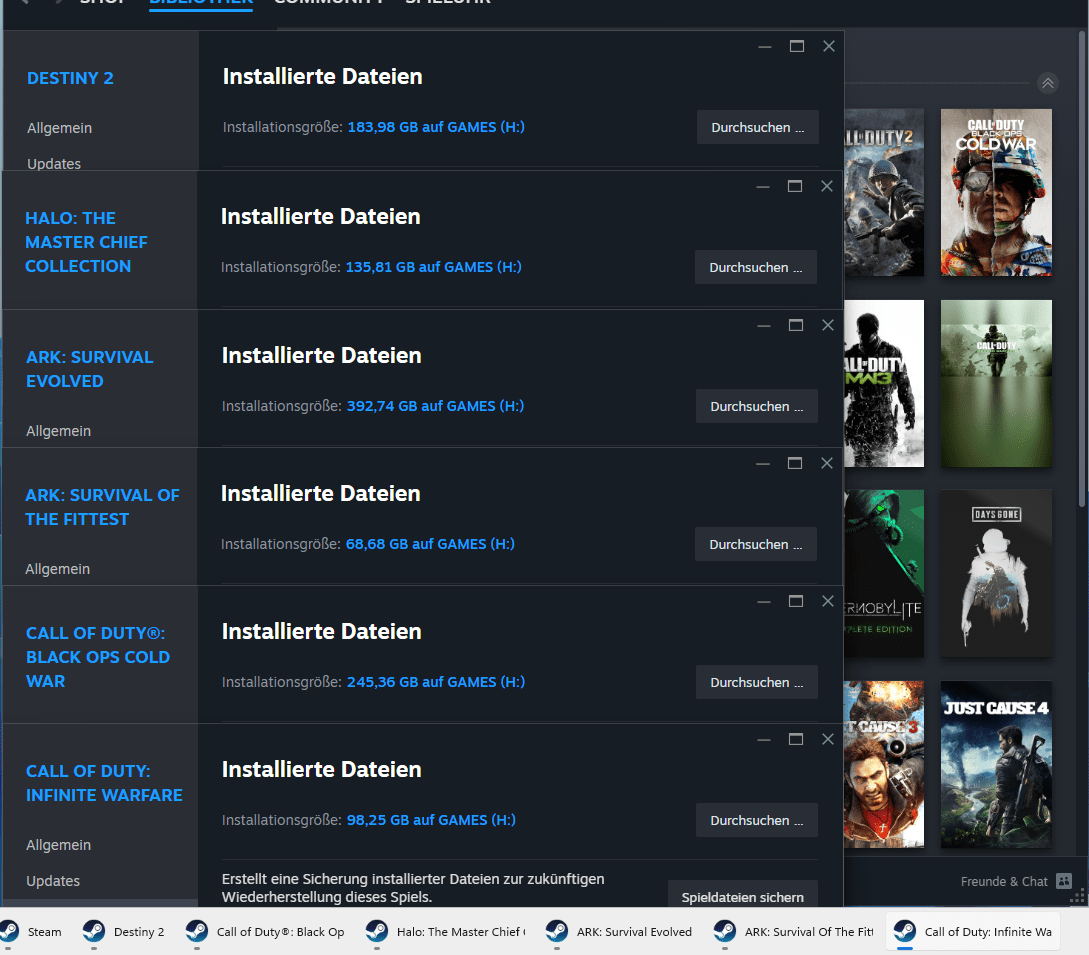The width and height of the screenshot is (1089, 955).
Task: Close the ARK: Survival Evolved properties window
Action: (828, 325)
